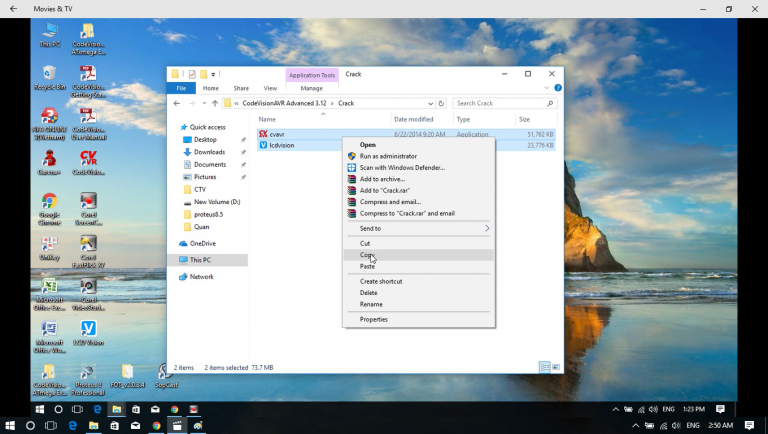
Task: Select Run as administrator in context menu
Action: coord(388,156)
